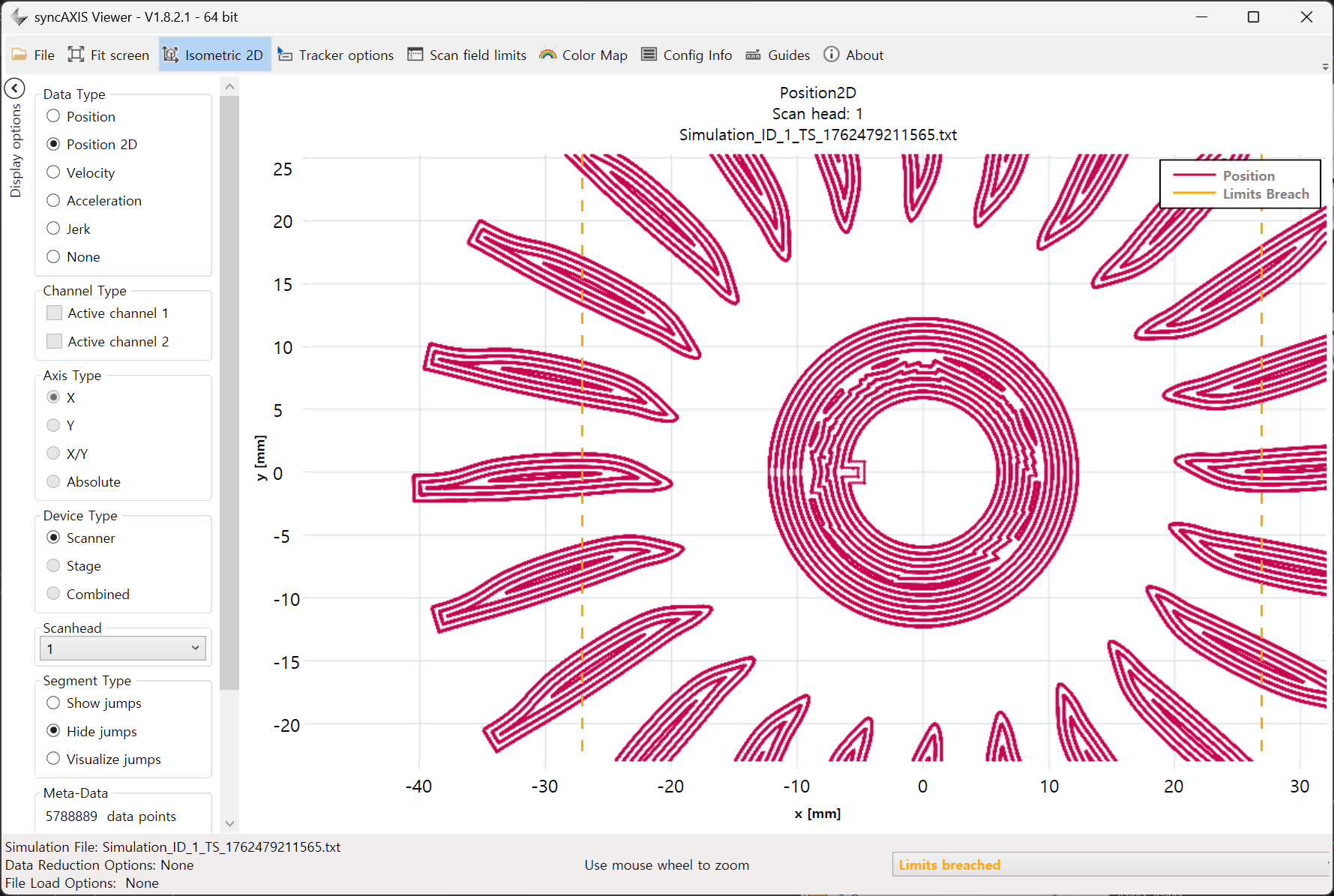This screenshot has width=1334, height=896.
Task: Collapse the Display options side panel
Action: coord(14,88)
